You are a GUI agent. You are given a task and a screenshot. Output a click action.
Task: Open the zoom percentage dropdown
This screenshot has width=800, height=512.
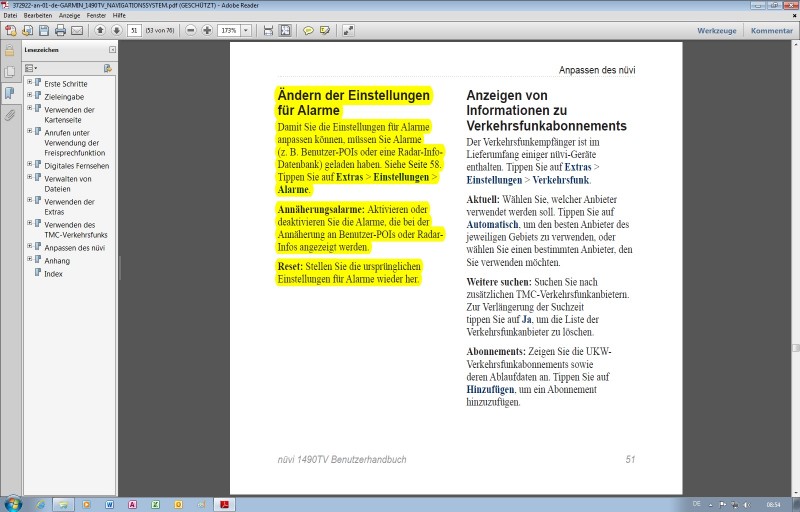(x=244, y=30)
